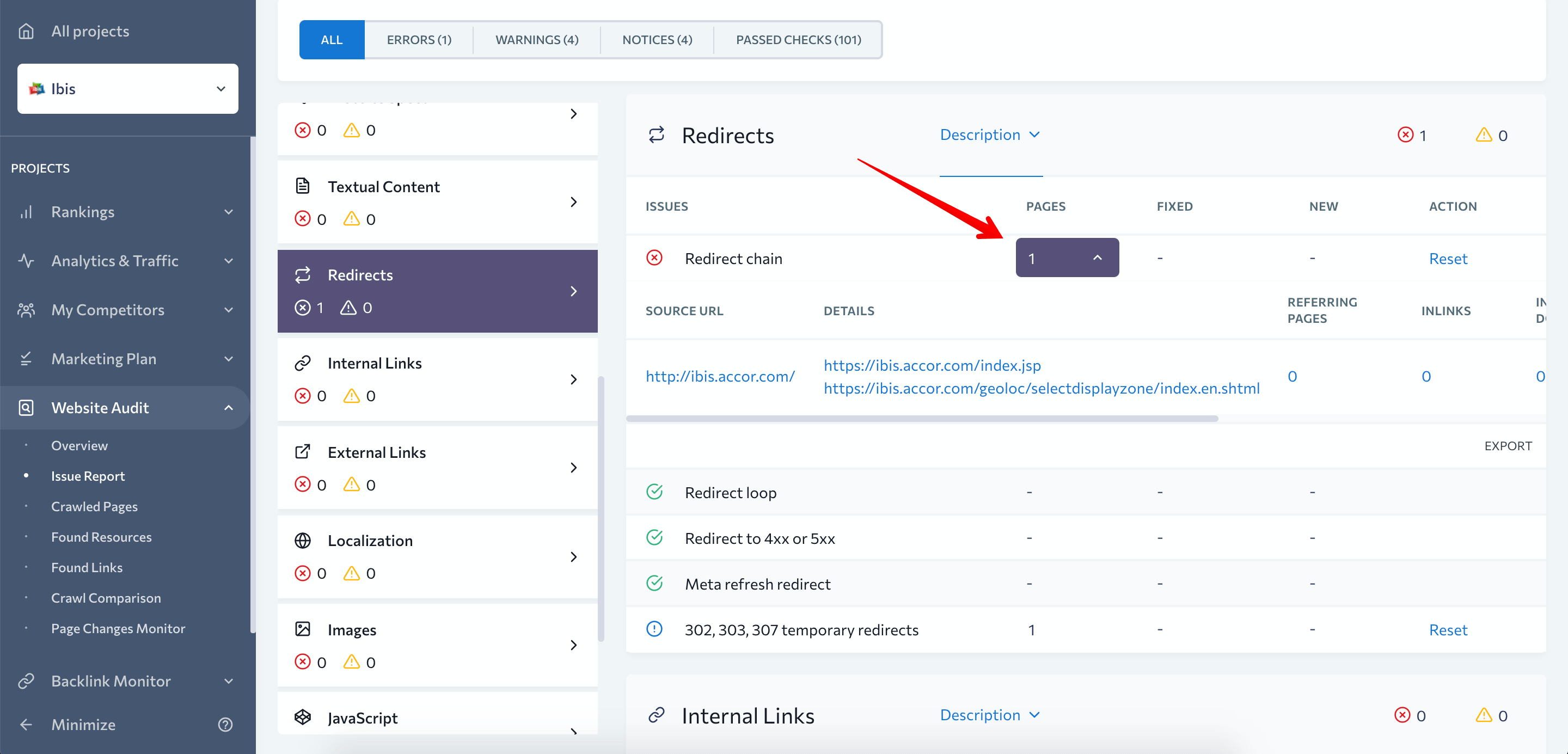The image size is (1568, 754).
Task: Open the Ibis project dropdown
Action: [x=128, y=89]
